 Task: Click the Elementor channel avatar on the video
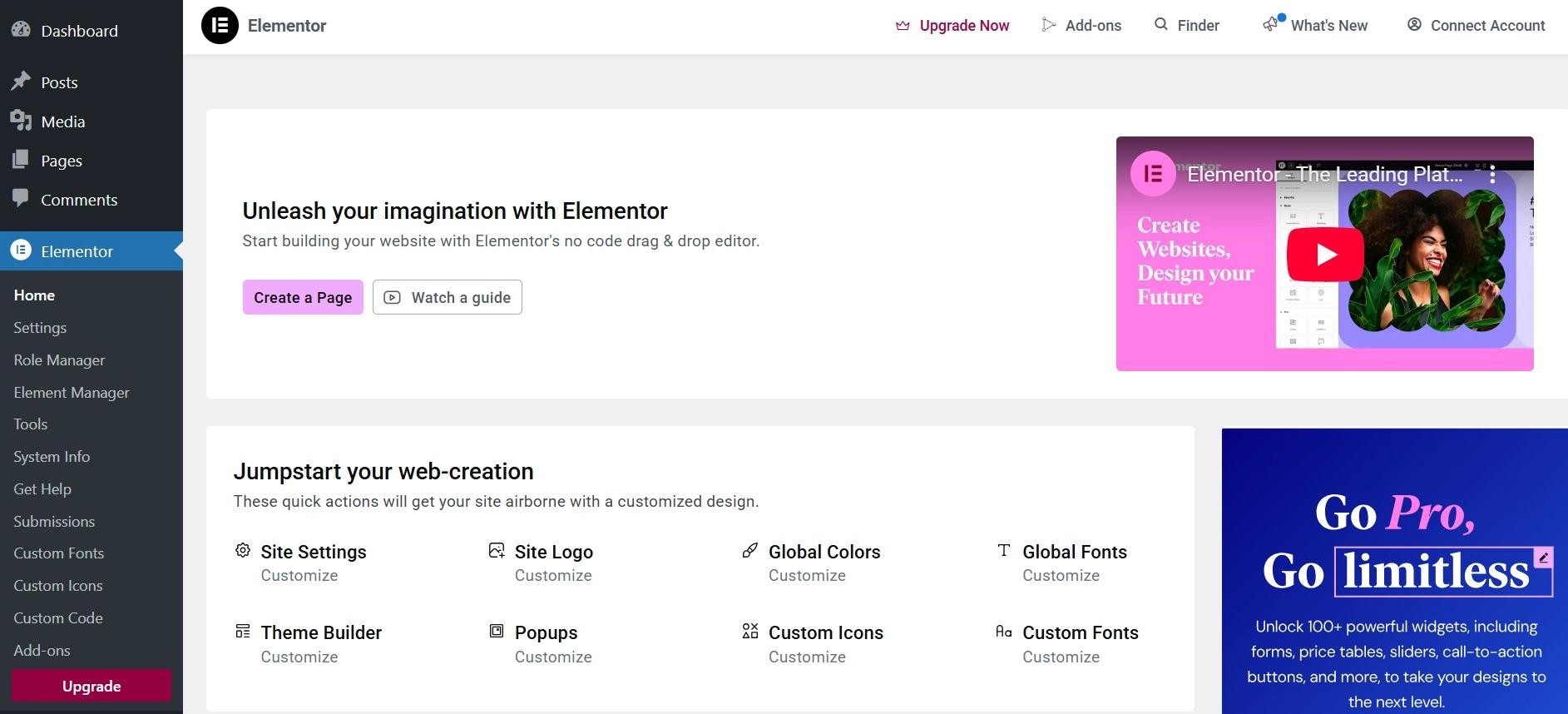(x=1153, y=173)
